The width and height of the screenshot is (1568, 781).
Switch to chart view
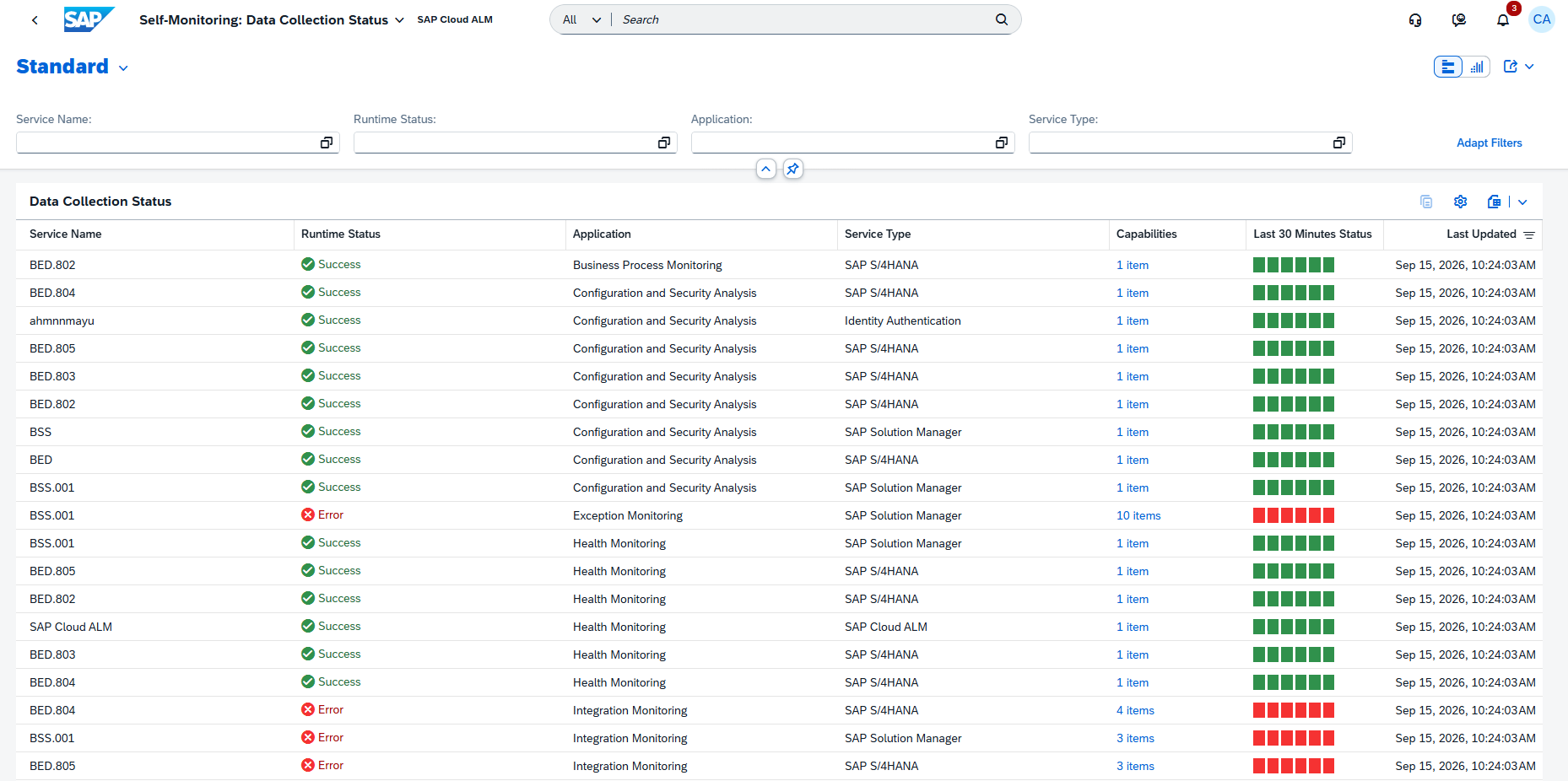(x=1477, y=67)
